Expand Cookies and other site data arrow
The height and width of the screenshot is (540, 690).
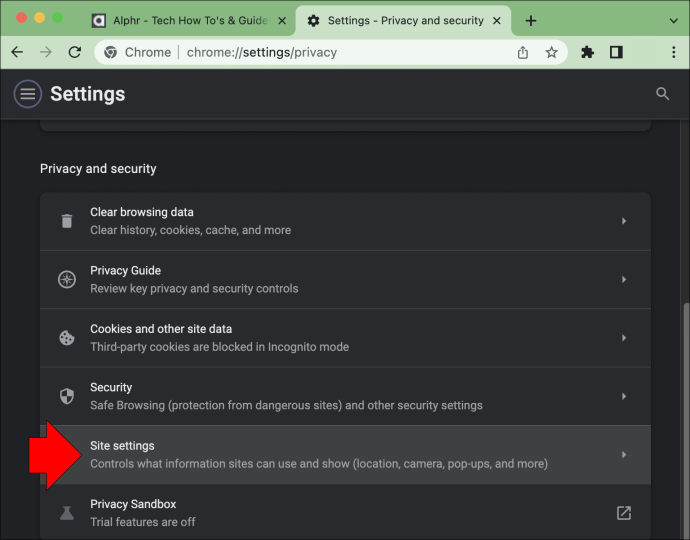(x=624, y=338)
